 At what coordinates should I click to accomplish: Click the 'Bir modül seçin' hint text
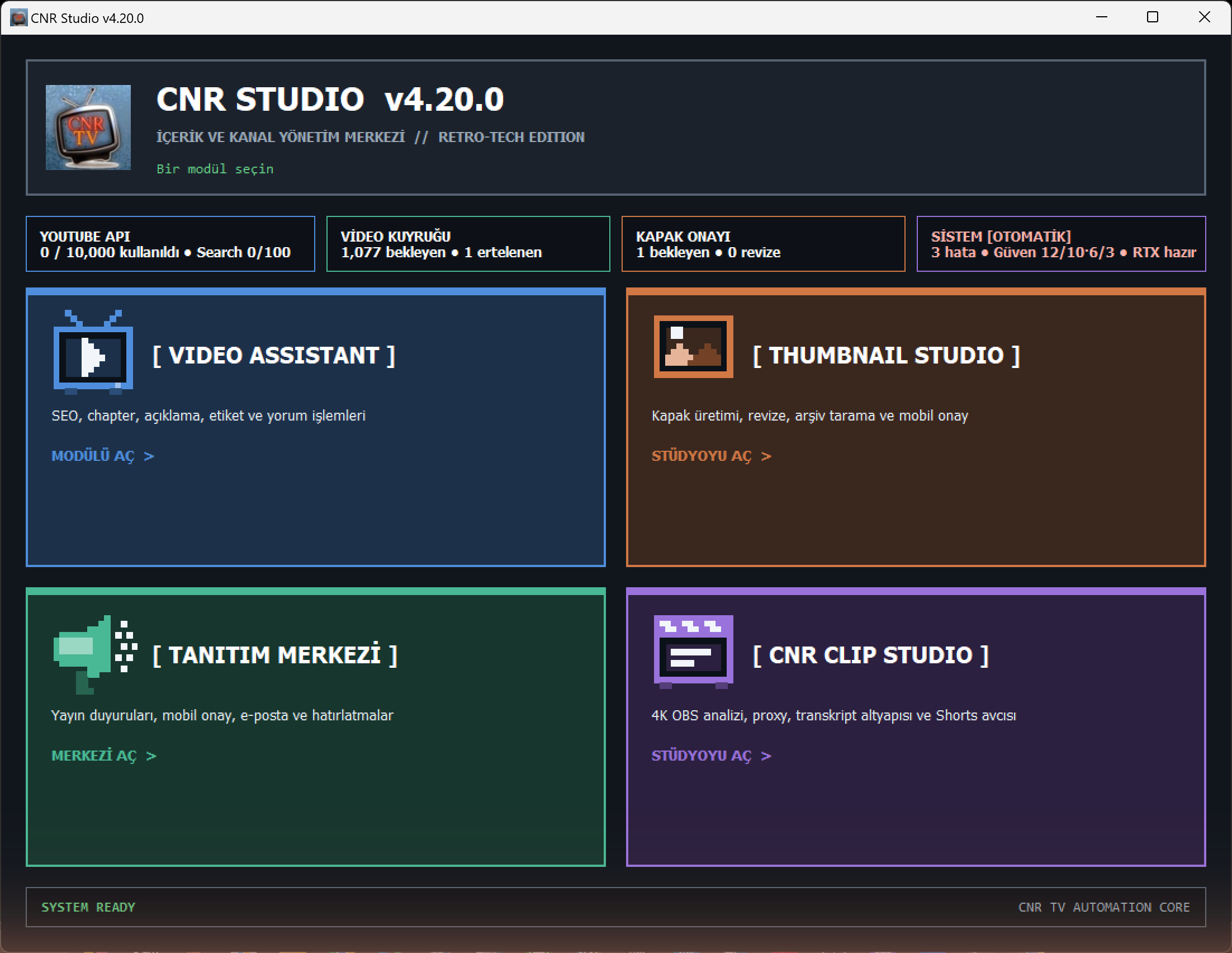[215, 169]
